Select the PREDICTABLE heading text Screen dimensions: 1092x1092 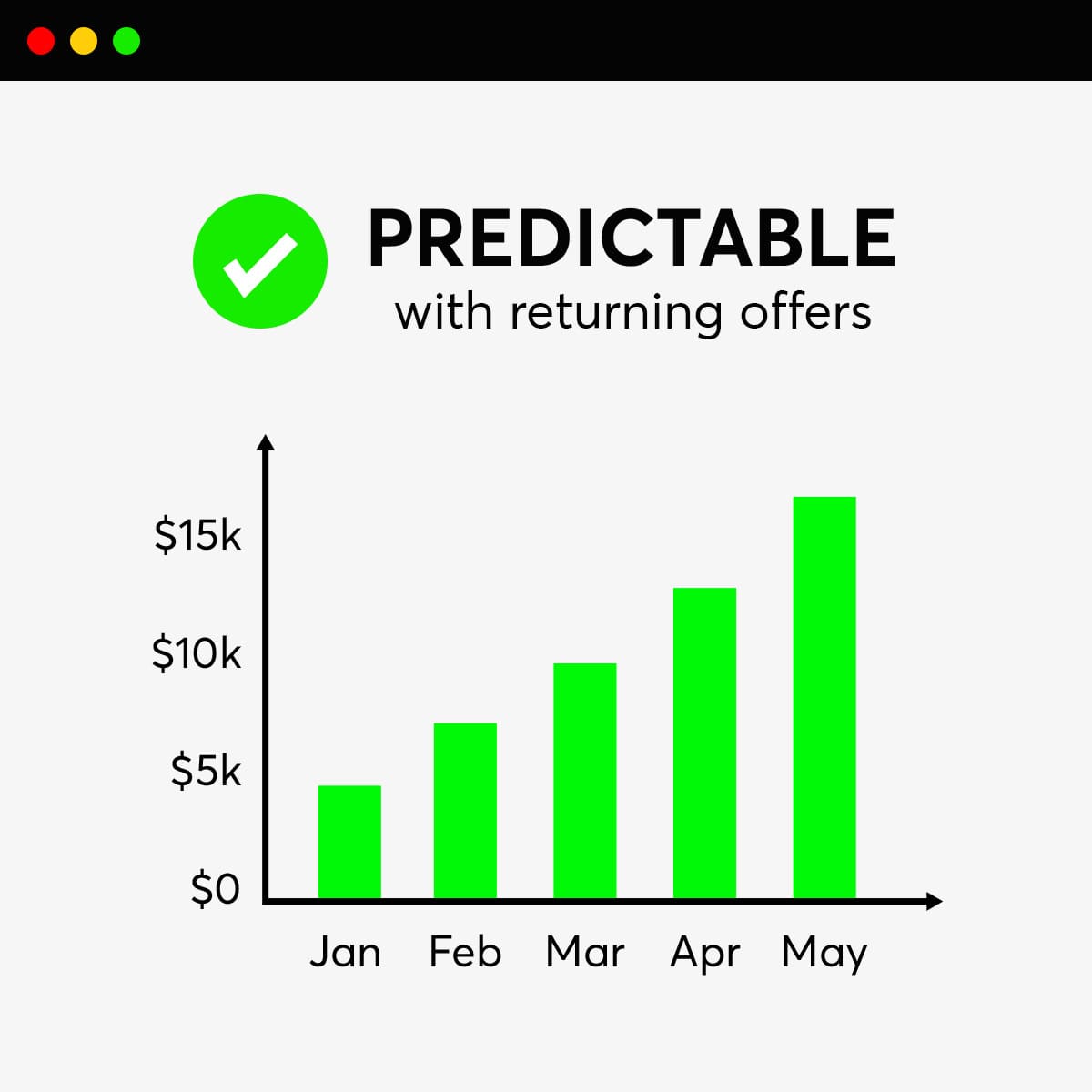(x=632, y=238)
